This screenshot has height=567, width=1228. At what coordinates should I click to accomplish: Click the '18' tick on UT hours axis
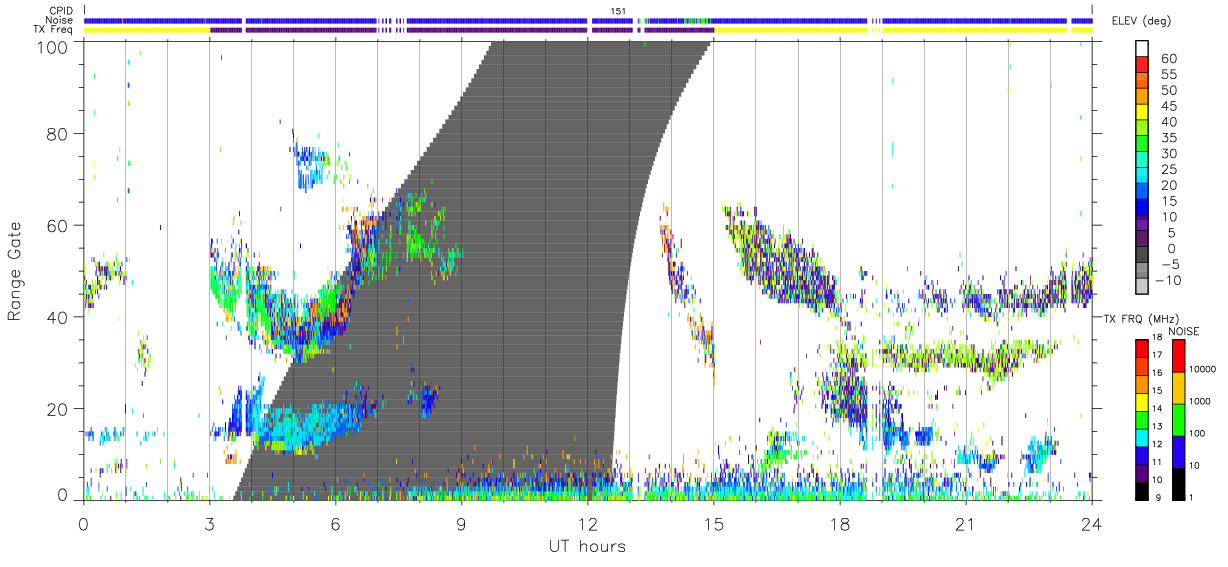tap(839, 524)
